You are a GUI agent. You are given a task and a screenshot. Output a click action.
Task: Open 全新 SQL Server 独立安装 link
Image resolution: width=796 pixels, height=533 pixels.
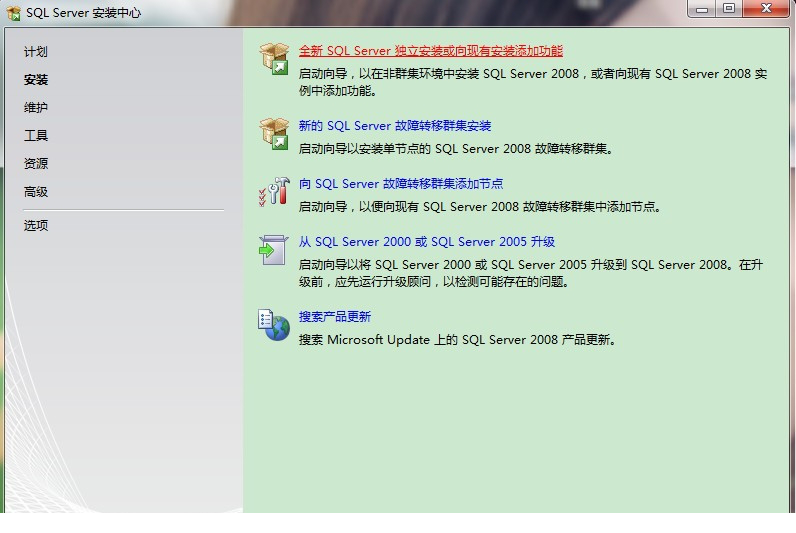click(x=430, y=51)
